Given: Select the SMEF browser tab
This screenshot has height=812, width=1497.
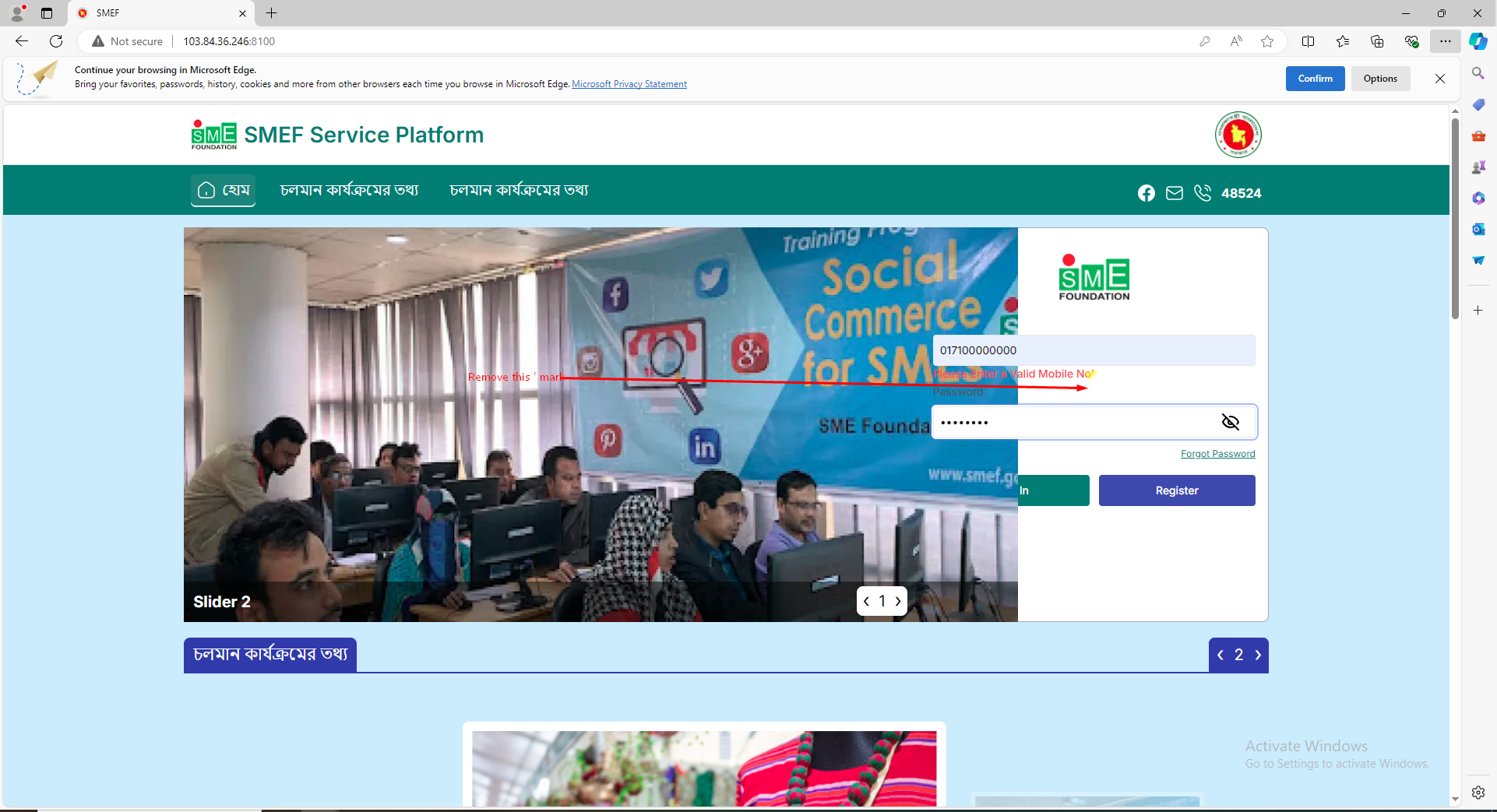Looking at the screenshot, I should click(161, 13).
